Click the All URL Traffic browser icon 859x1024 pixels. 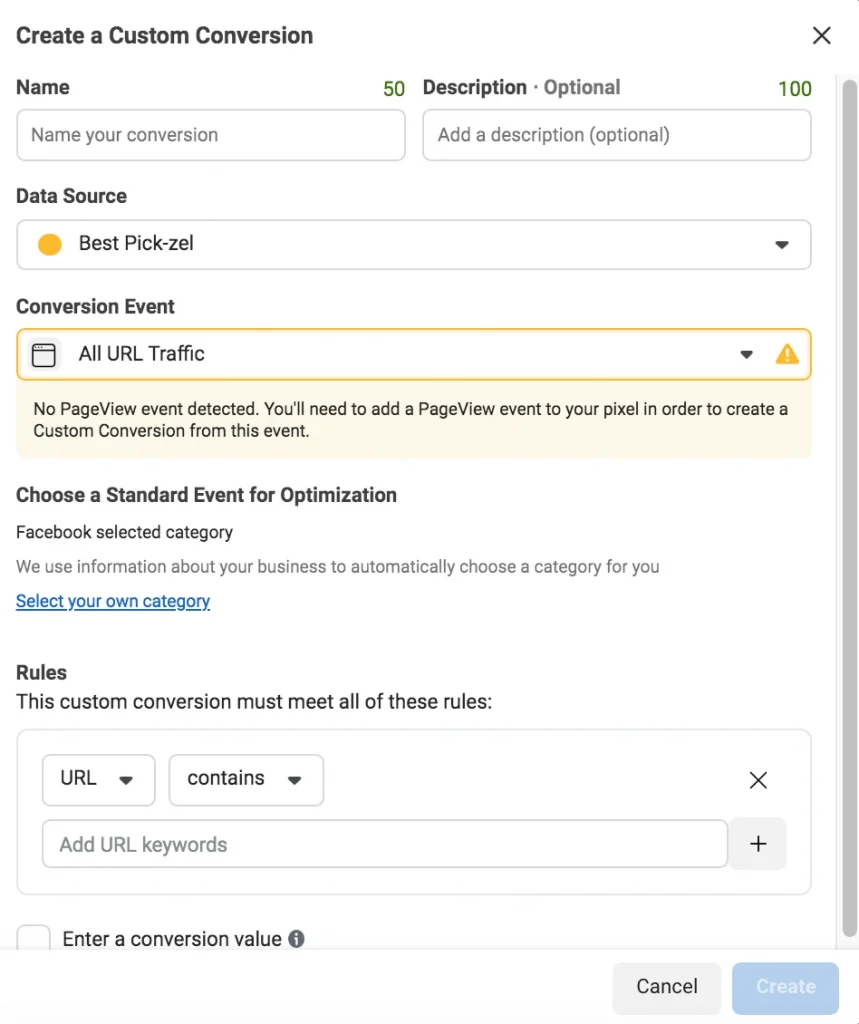(x=44, y=354)
